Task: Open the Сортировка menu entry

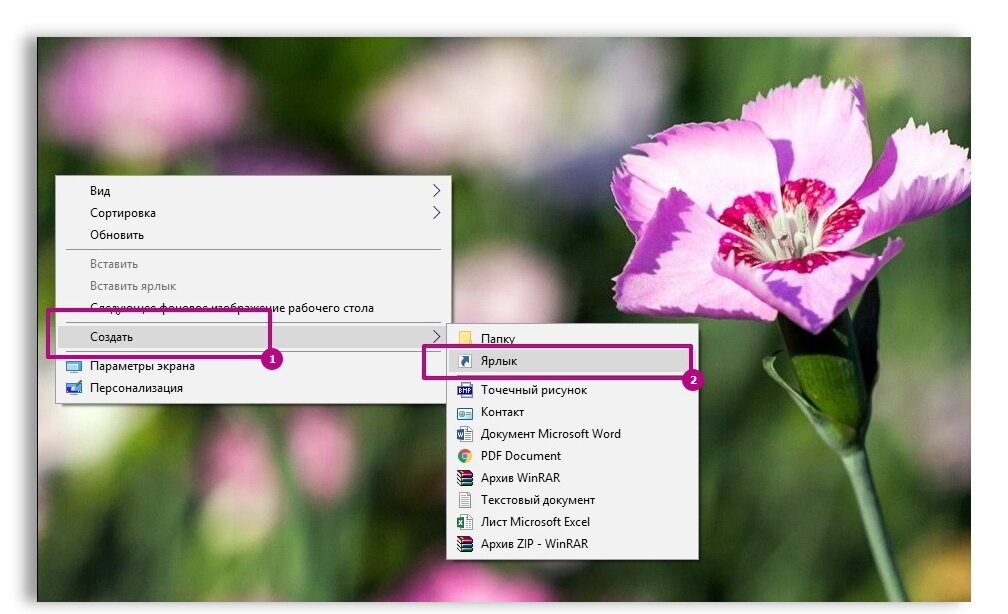Action: click(x=253, y=212)
